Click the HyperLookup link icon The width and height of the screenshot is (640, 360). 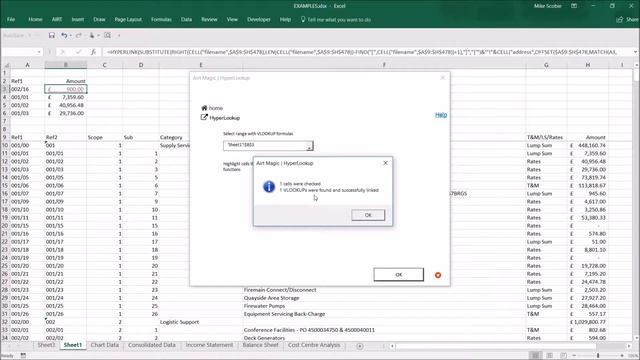coord(204,118)
